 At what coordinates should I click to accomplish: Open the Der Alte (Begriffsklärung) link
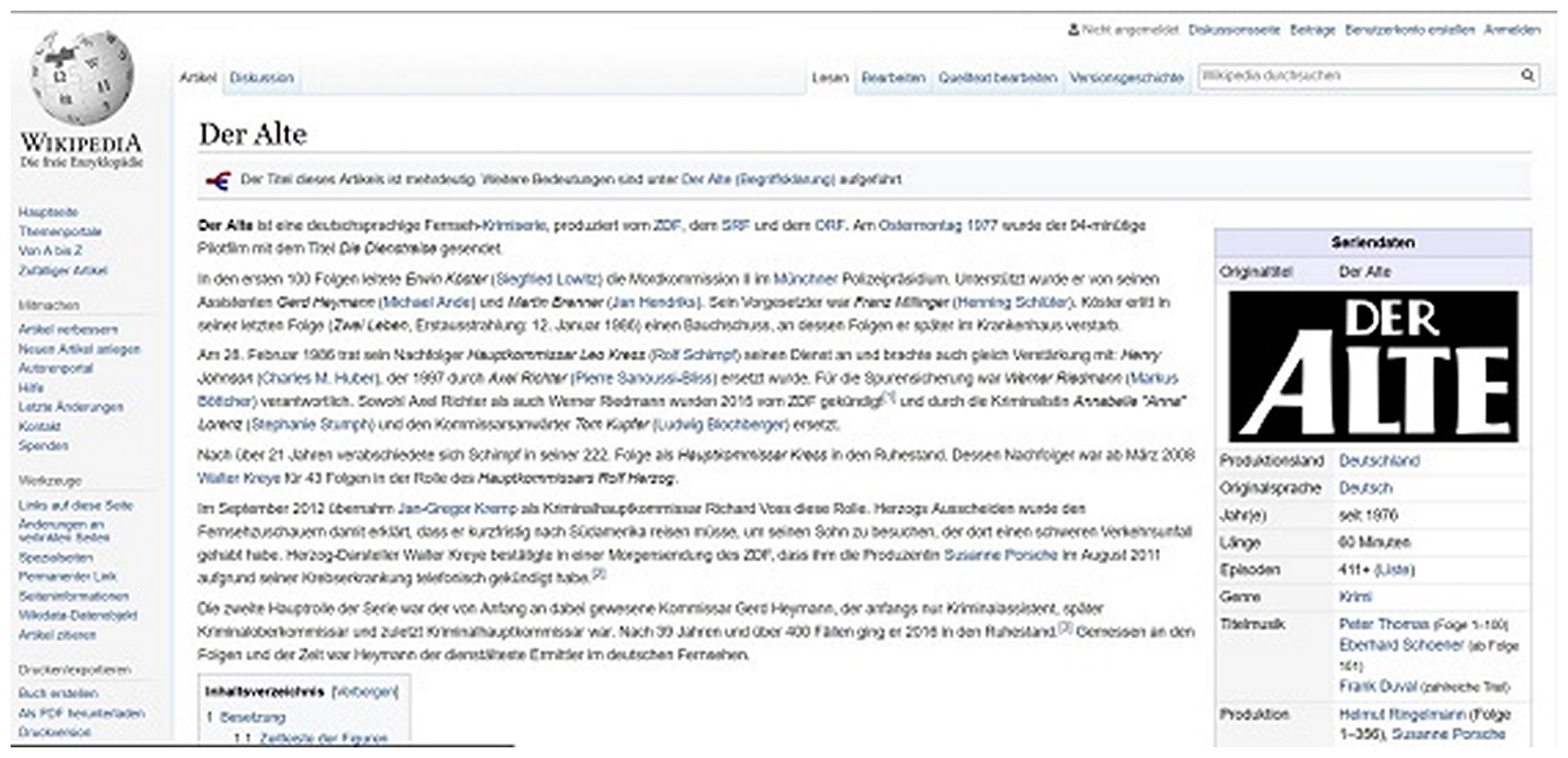[x=758, y=180]
